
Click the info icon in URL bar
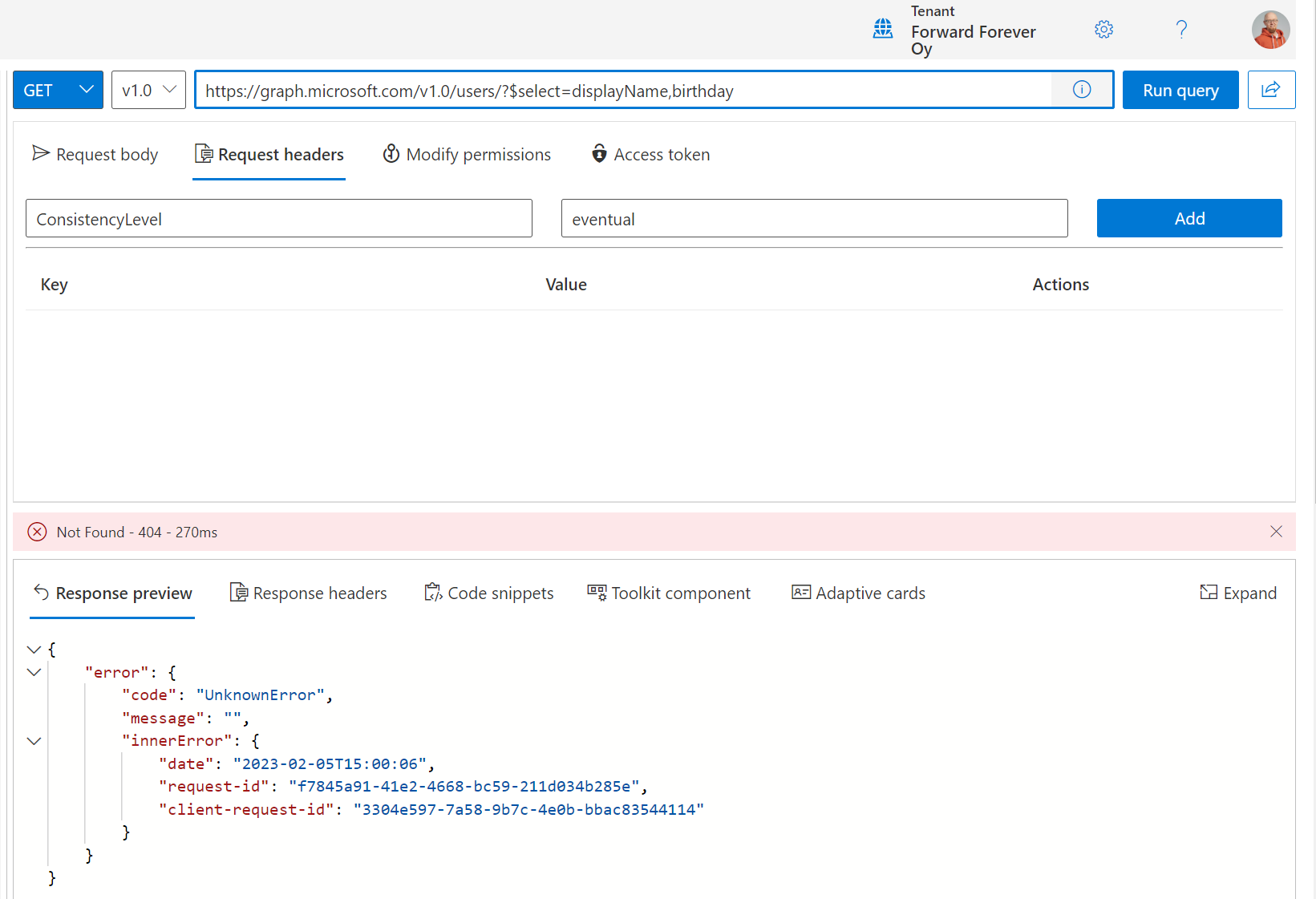[x=1082, y=90]
